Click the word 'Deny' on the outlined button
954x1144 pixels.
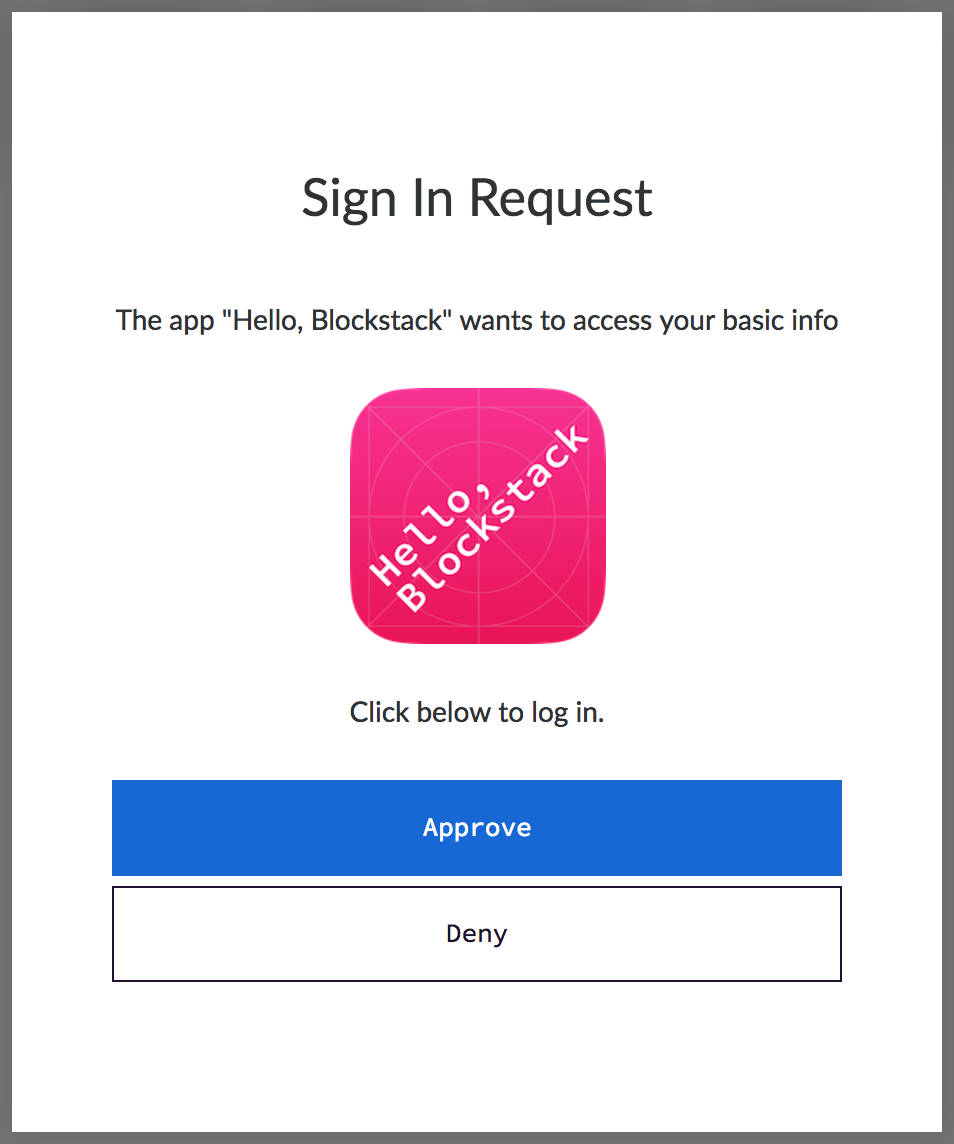coord(477,933)
